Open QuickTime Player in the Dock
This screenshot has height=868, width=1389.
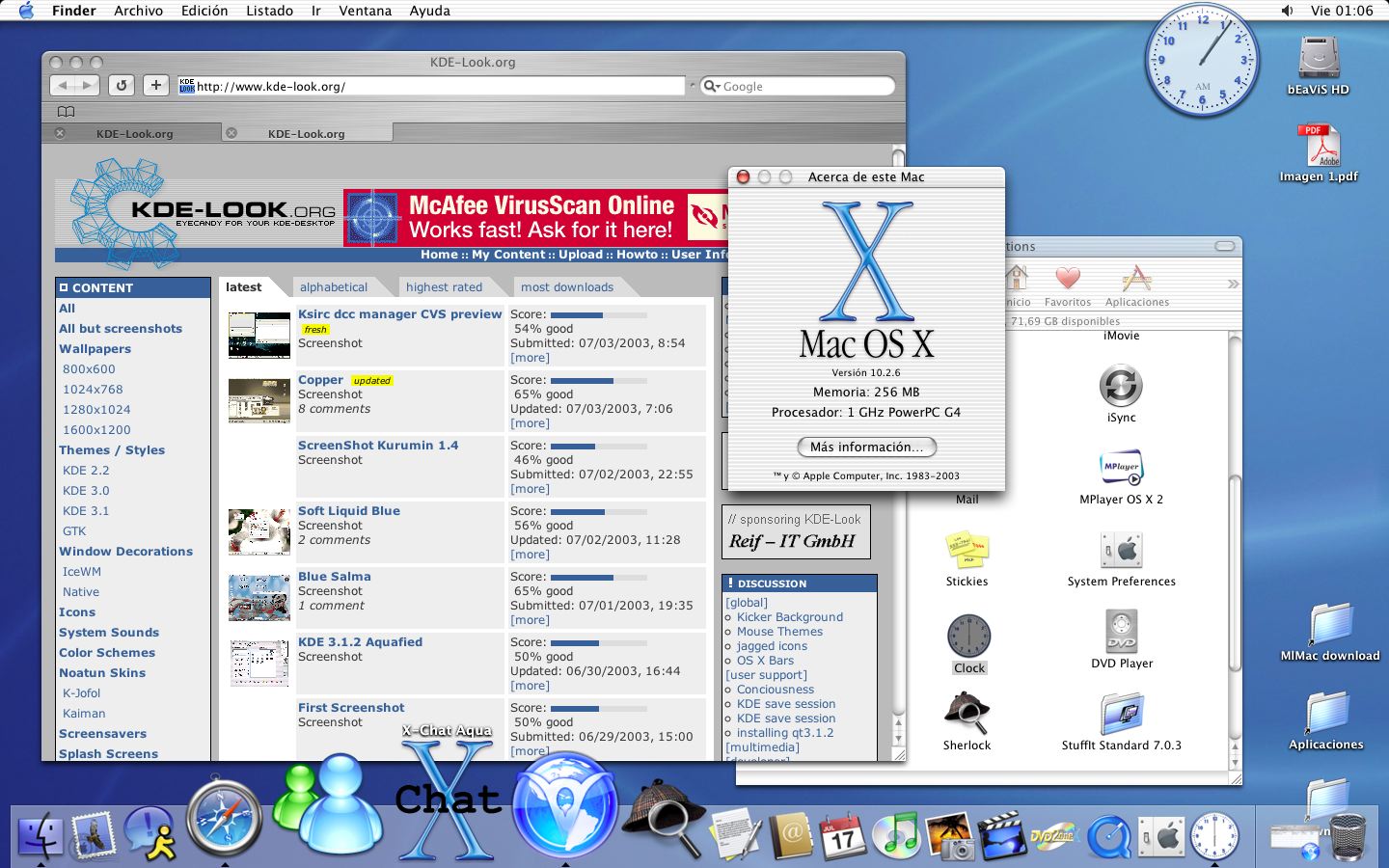(1109, 836)
